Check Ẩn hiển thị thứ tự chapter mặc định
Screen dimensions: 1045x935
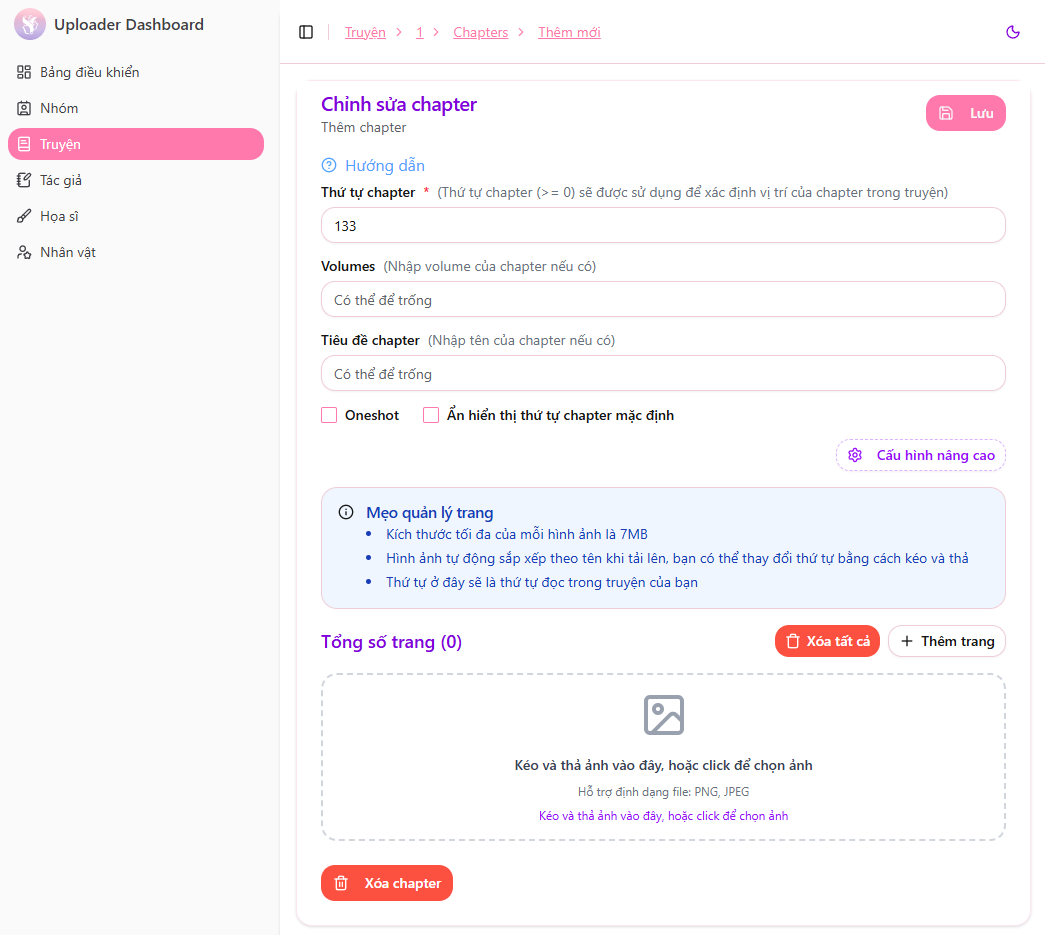tap(431, 415)
